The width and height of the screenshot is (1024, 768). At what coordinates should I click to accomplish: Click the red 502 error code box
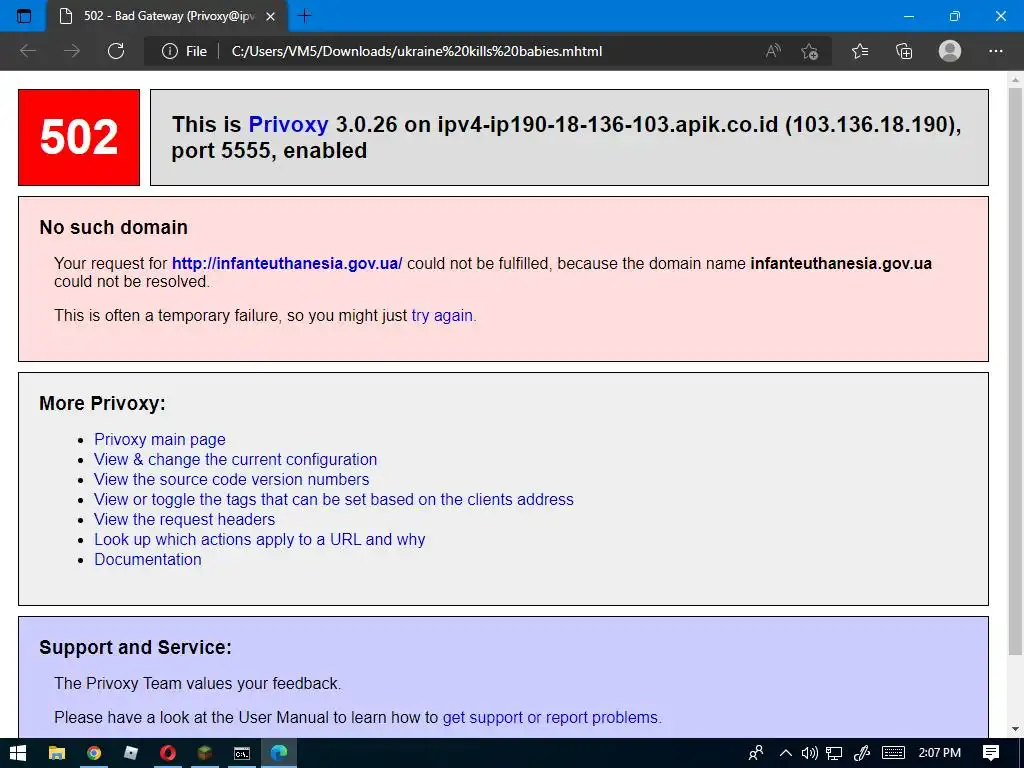pyautogui.click(x=79, y=137)
